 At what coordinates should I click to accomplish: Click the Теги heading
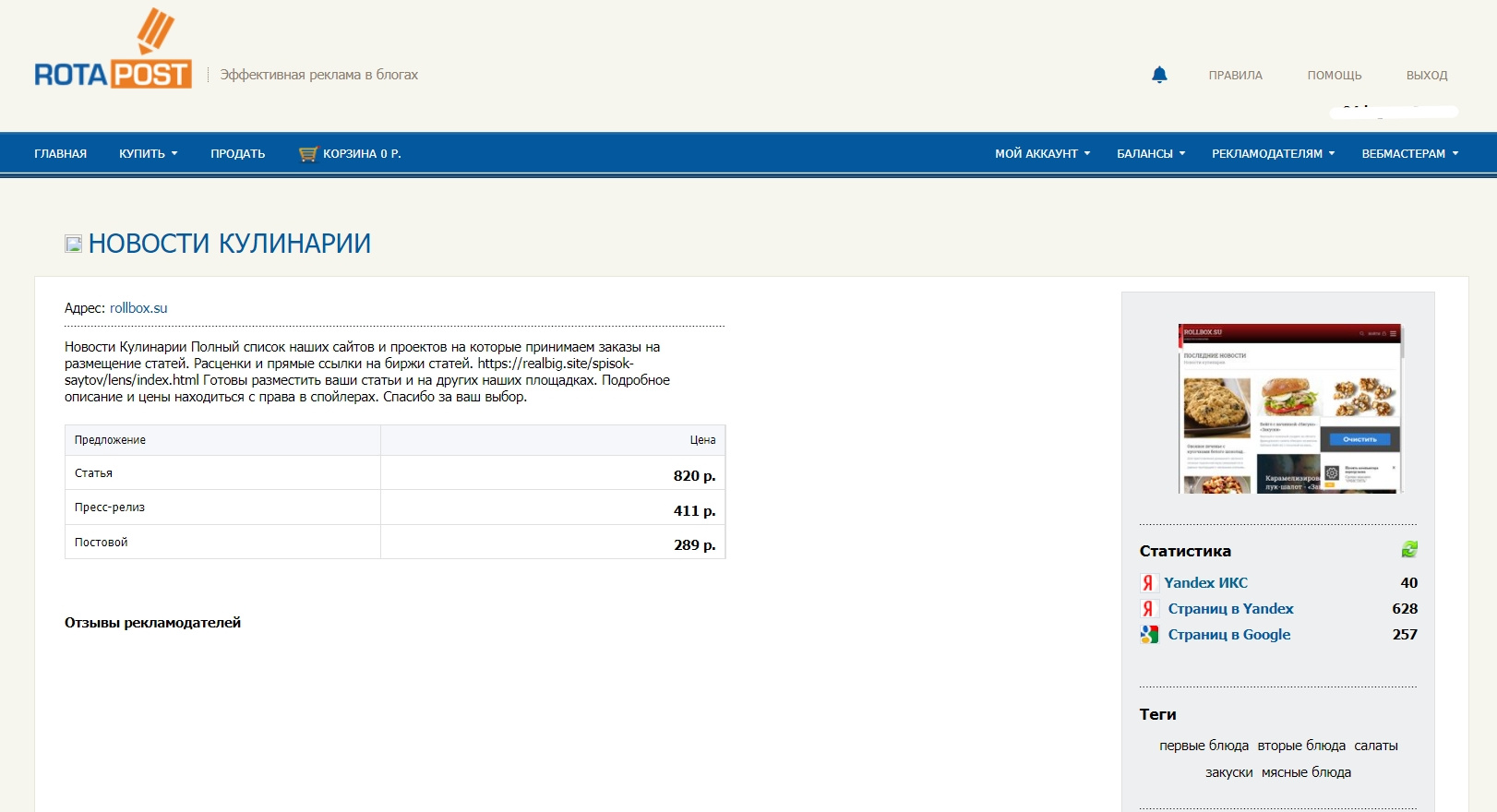[1157, 714]
